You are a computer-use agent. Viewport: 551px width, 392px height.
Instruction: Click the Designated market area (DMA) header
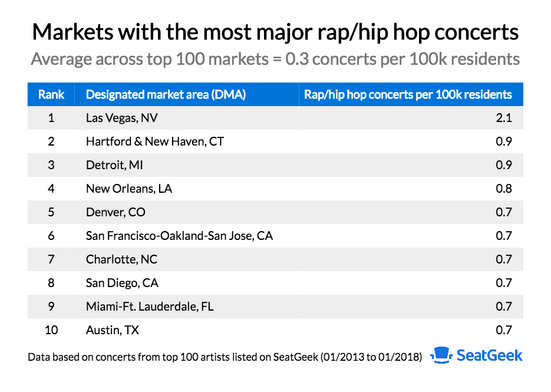[166, 94]
